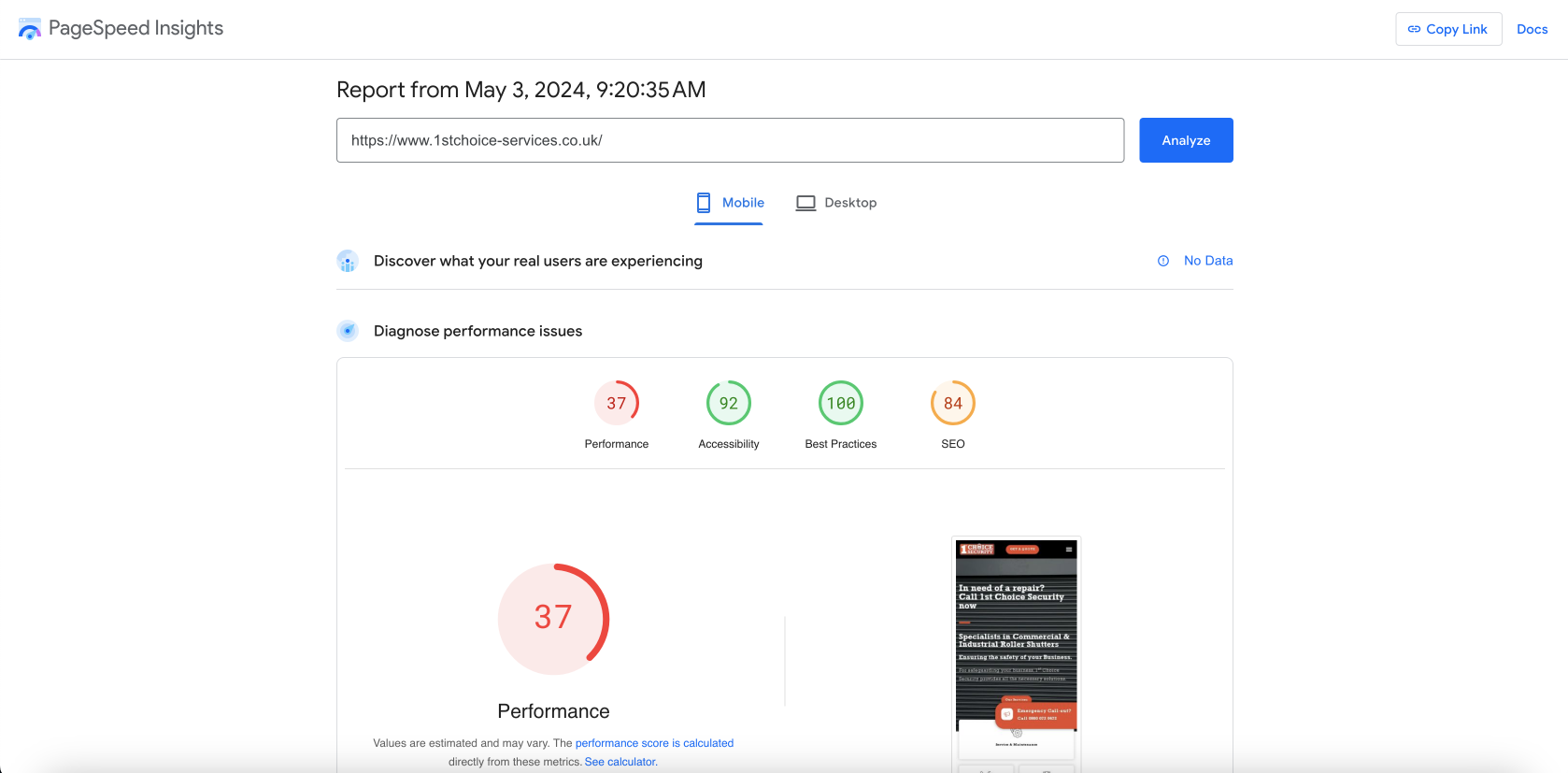Click the Report from May 3, 2024 heading
This screenshot has height=773, width=1568.
click(x=521, y=90)
